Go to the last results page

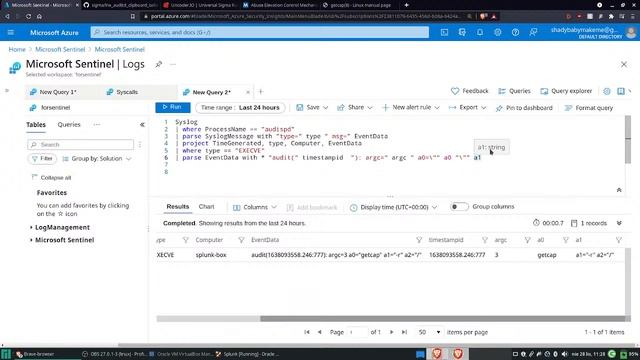[404, 332]
